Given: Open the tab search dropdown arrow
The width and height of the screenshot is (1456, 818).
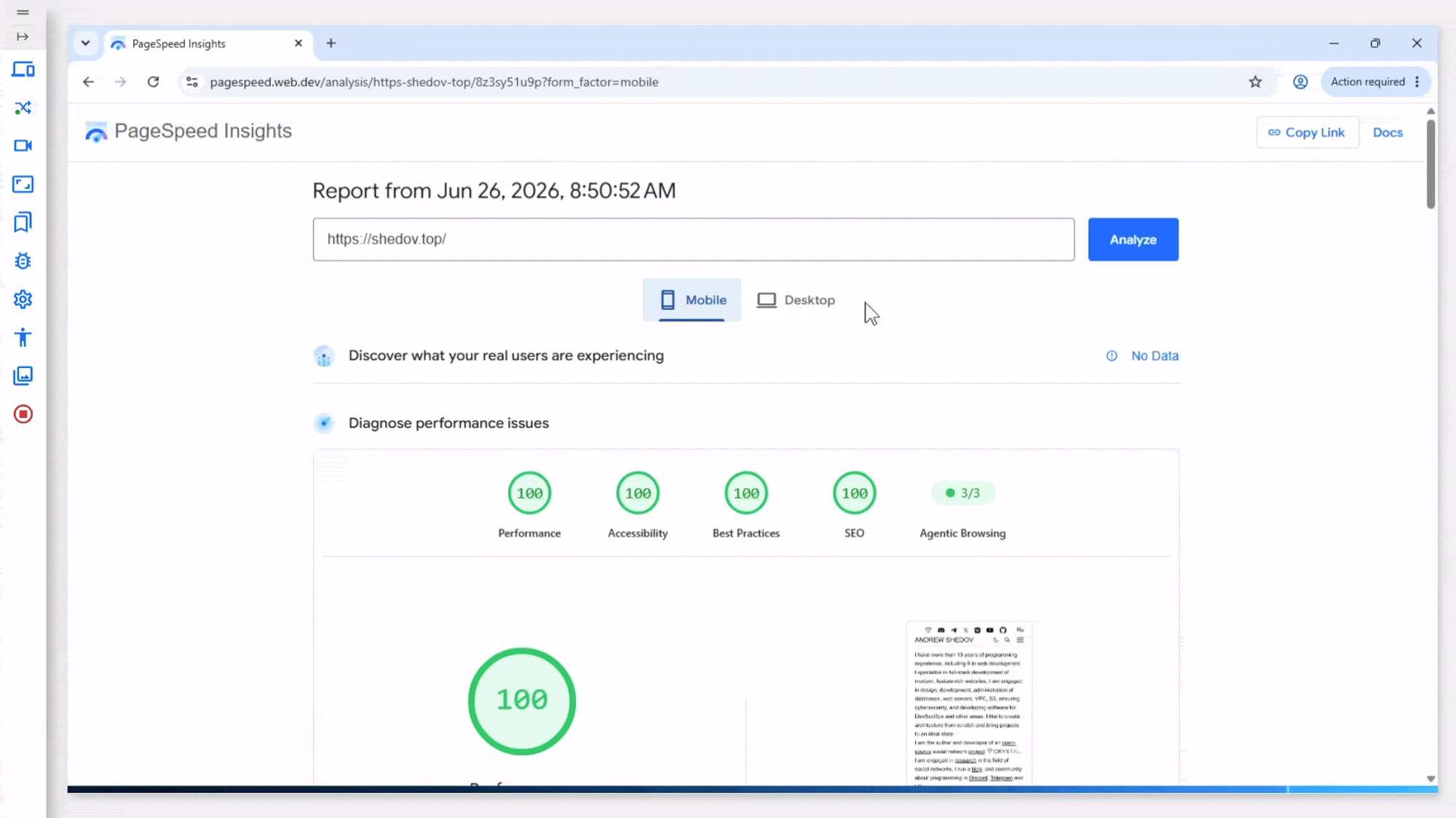Looking at the screenshot, I should point(86,43).
